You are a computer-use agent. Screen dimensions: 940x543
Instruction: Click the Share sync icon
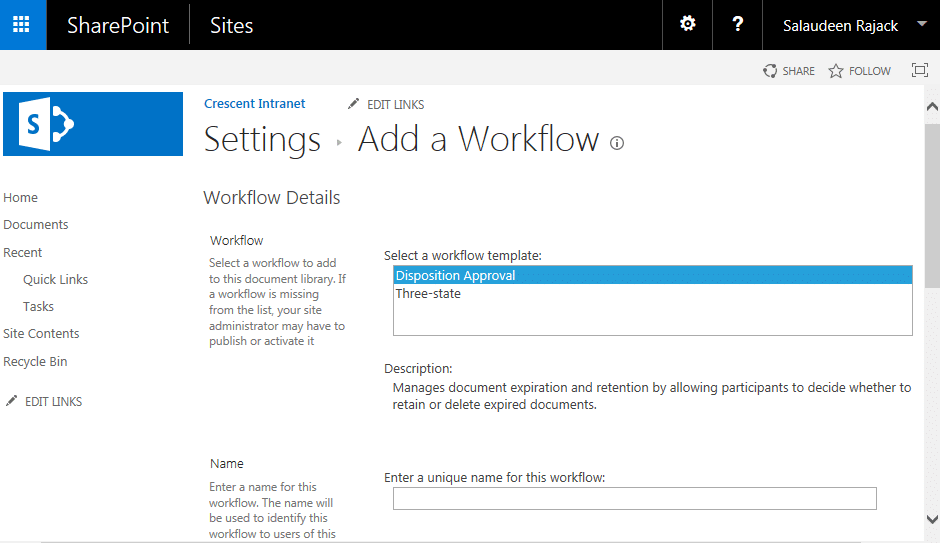[x=770, y=71]
